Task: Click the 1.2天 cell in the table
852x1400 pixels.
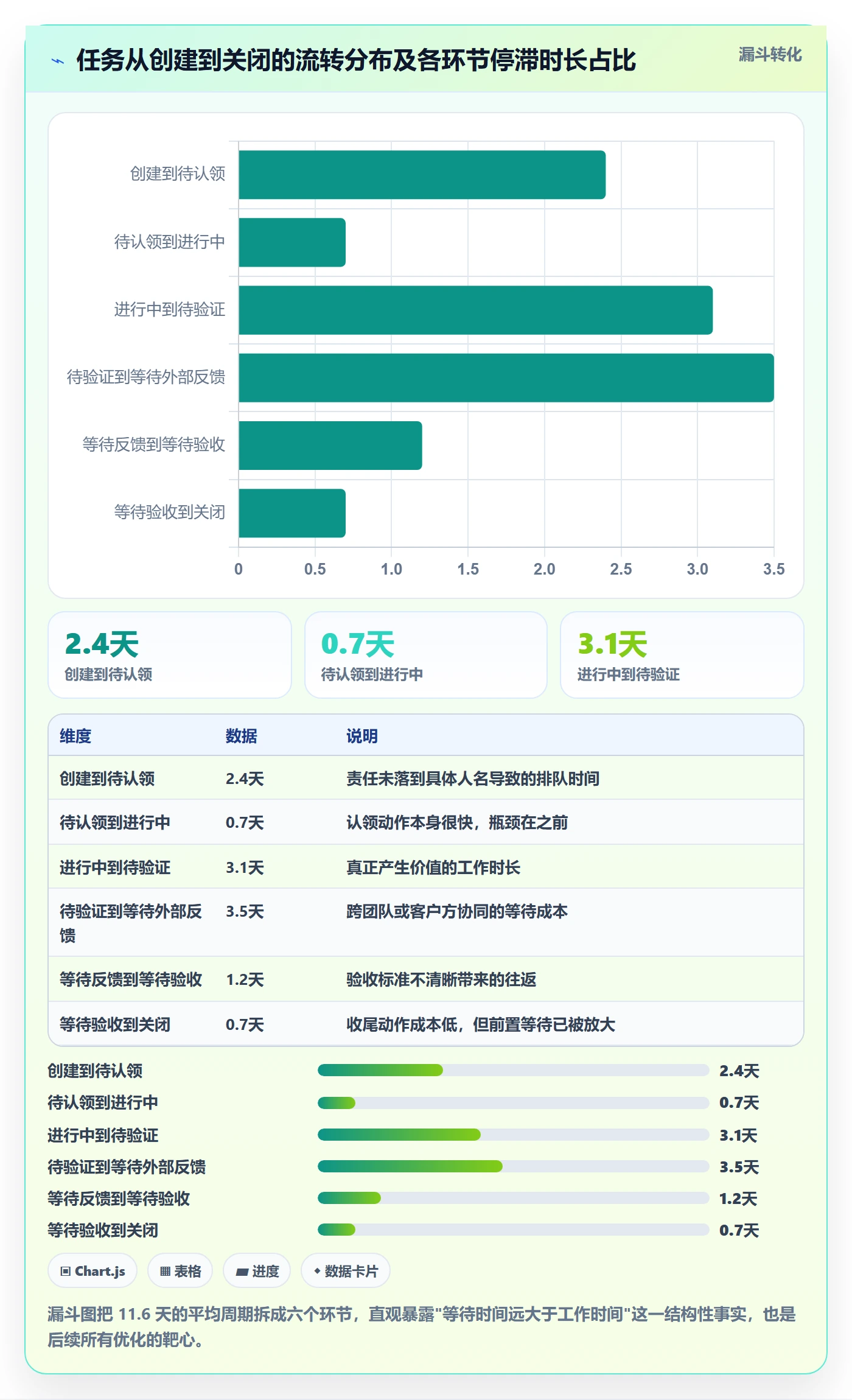Action: [245, 979]
